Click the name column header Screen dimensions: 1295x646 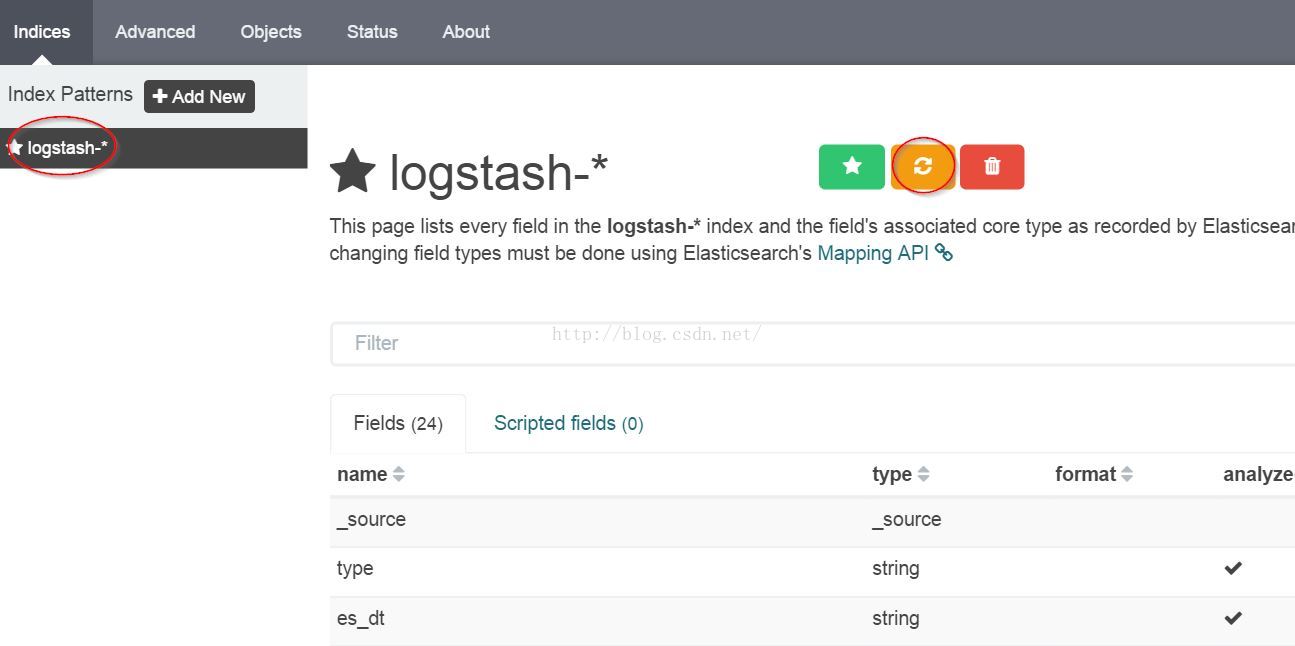click(x=362, y=474)
